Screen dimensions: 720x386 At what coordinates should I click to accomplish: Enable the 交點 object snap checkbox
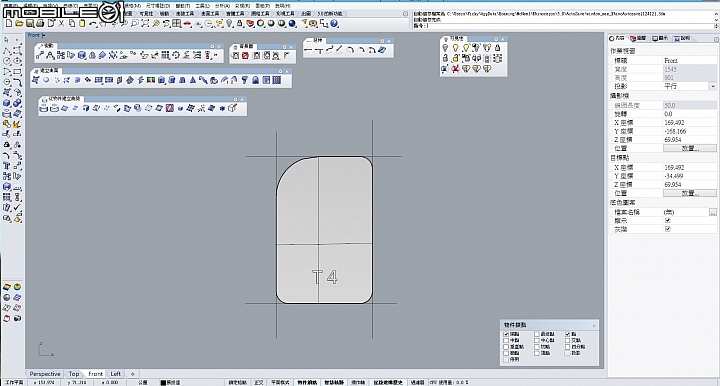coord(568,341)
